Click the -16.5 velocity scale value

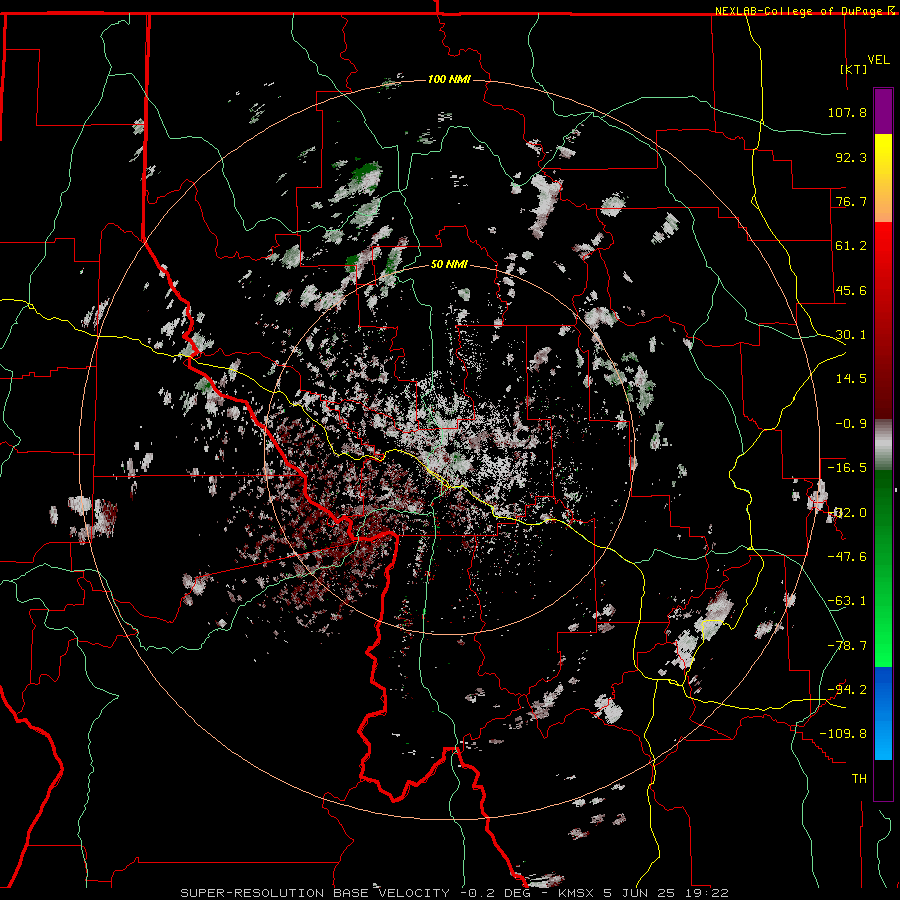click(847, 468)
